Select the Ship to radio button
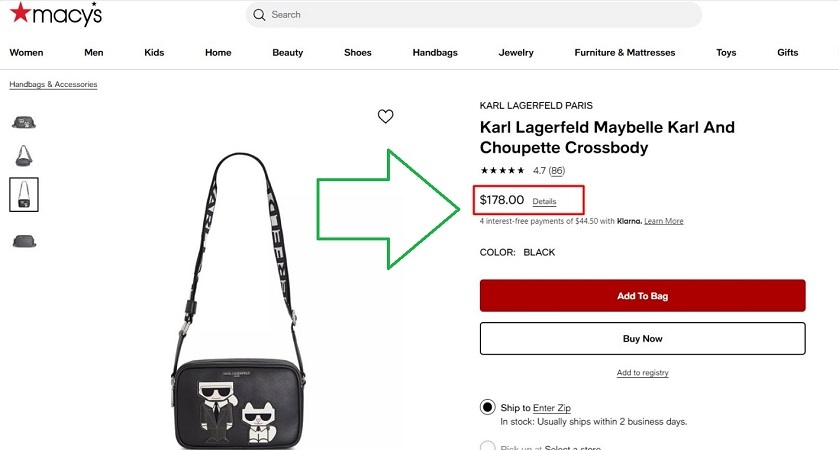Screen dimensions: 839x450 (x=487, y=407)
